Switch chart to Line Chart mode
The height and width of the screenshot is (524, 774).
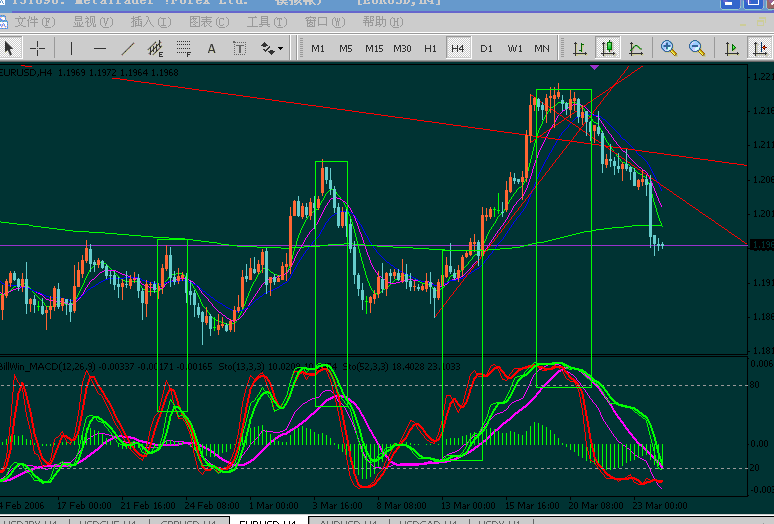tap(636, 48)
